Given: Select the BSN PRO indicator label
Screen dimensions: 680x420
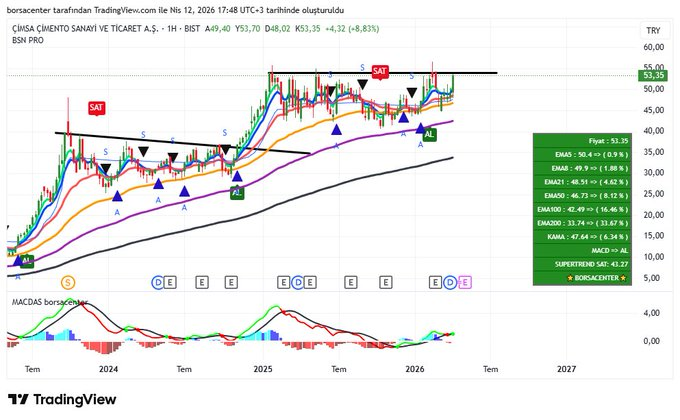Looking at the screenshot, I should 28,40.
